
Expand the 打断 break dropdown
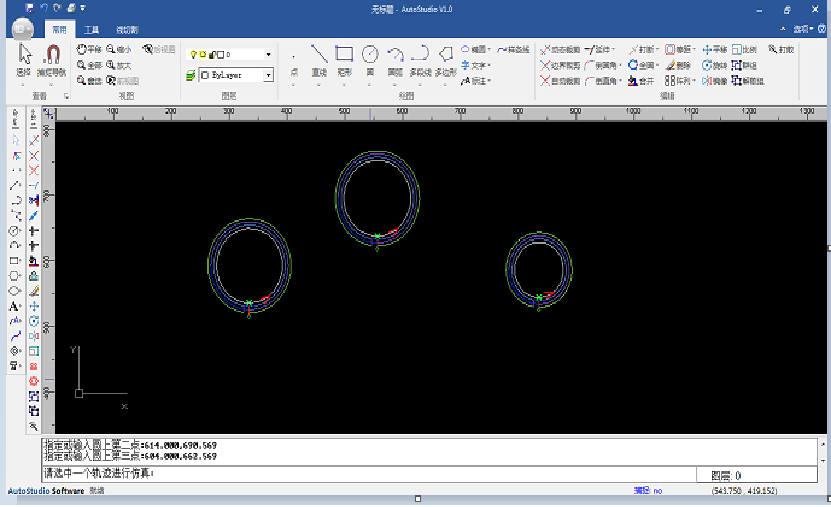coord(657,49)
